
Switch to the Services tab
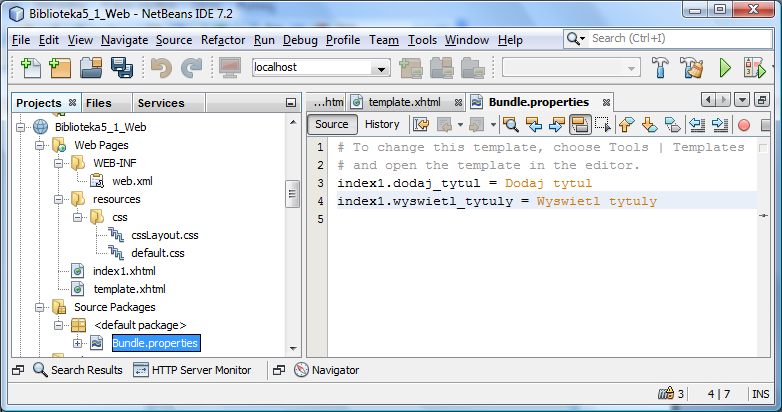[161, 103]
